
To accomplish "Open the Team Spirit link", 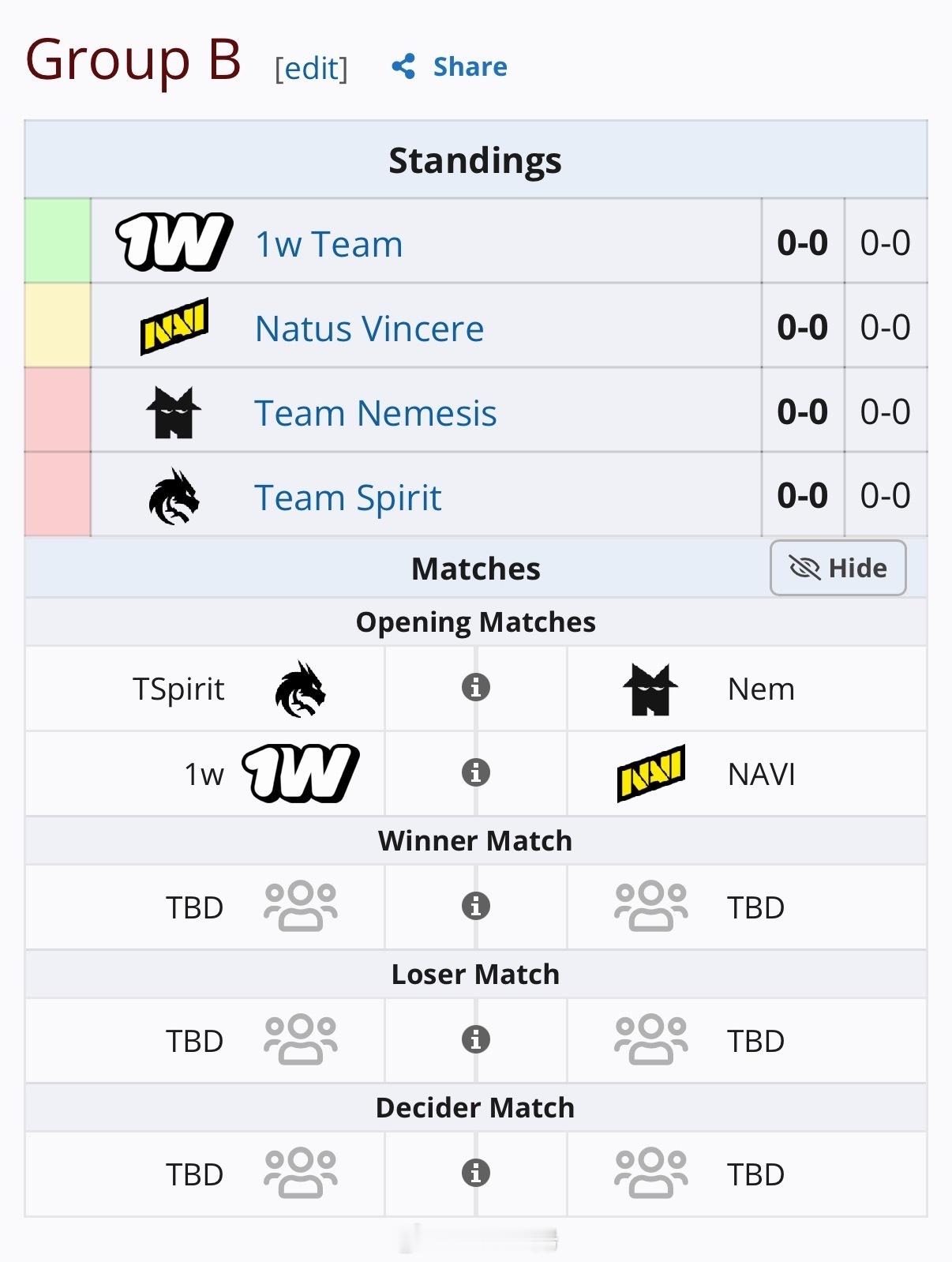I will pyautogui.click(x=347, y=498).
